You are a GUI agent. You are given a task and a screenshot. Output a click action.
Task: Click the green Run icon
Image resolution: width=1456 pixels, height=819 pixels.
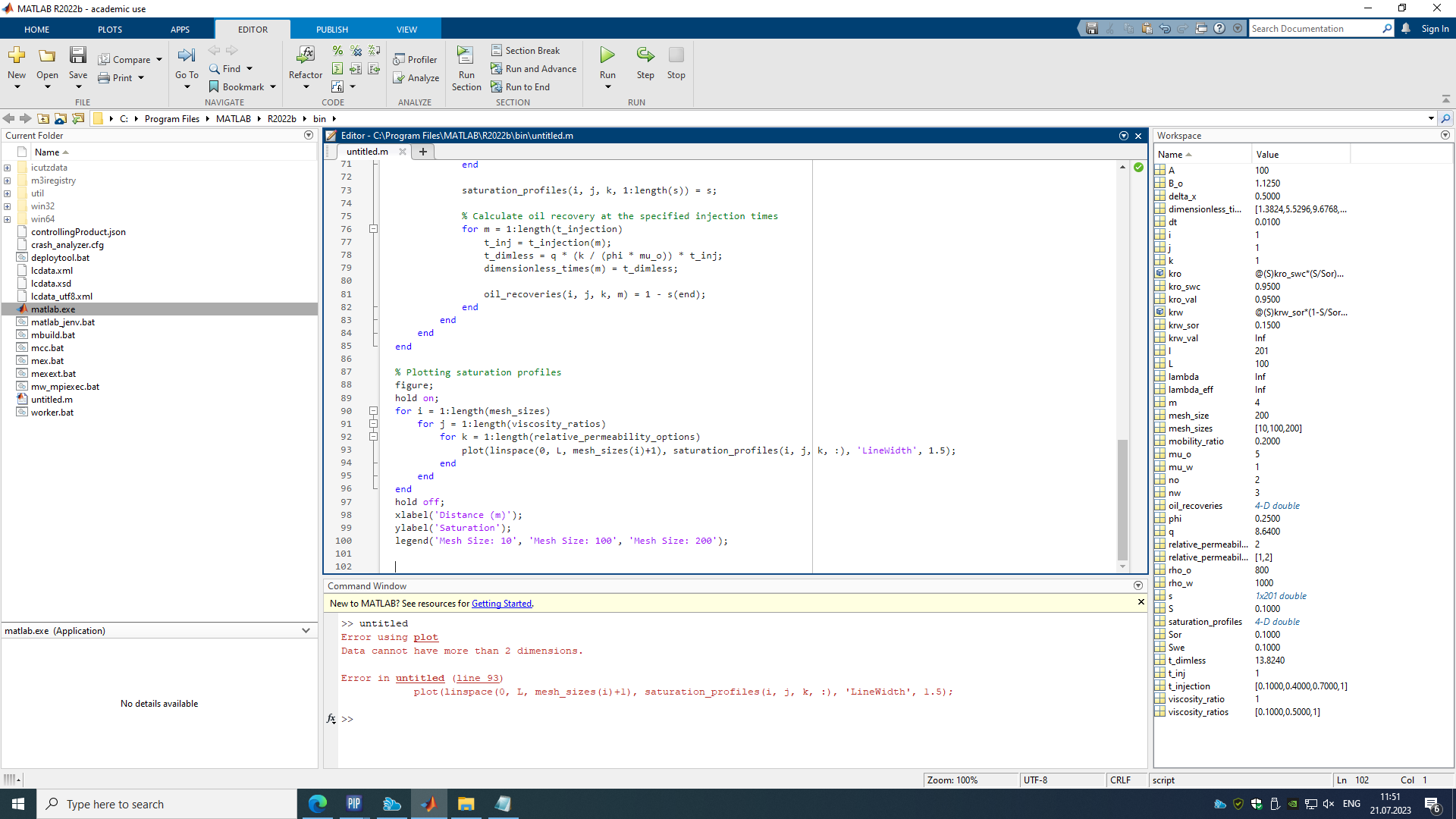[607, 55]
